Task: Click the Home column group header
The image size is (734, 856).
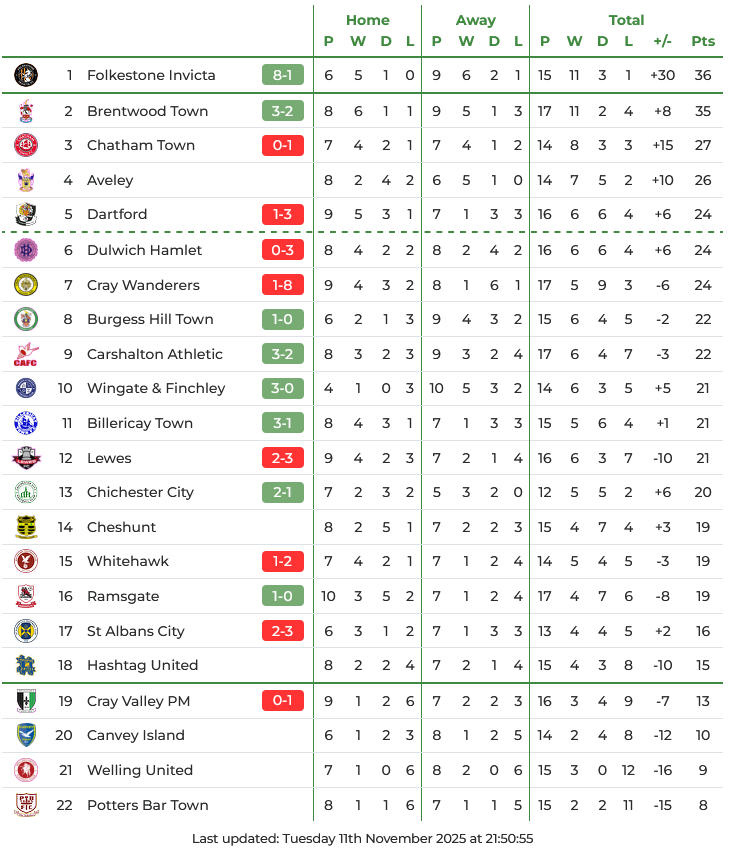Action: click(368, 20)
